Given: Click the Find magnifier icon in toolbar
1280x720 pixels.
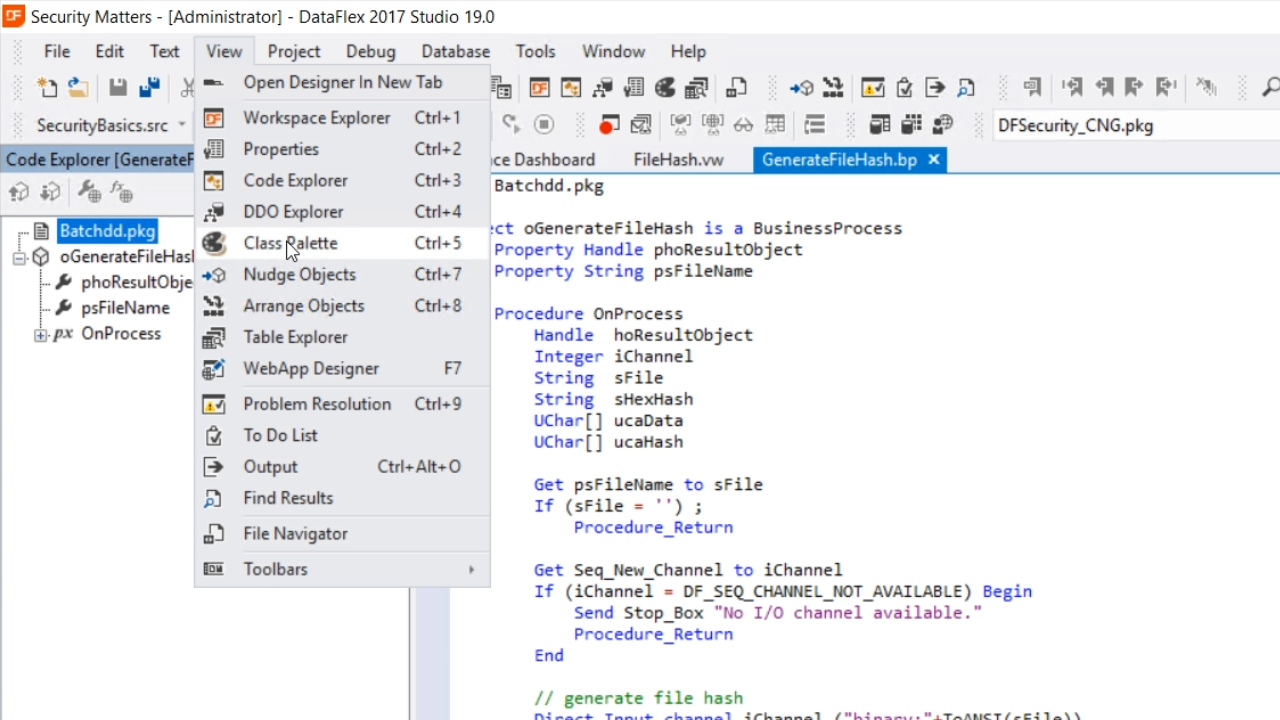Looking at the screenshot, I should 1270,88.
